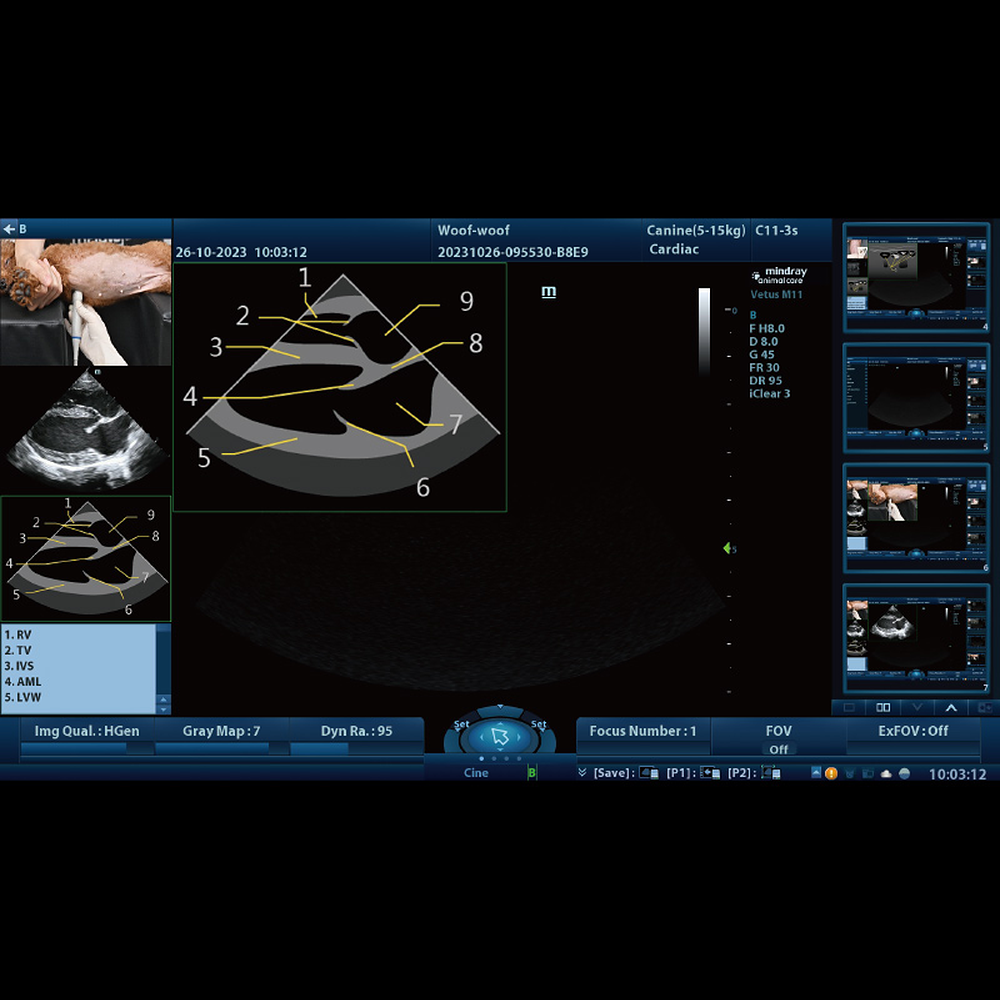Select the "3. IVS" label entry

pos(19,666)
